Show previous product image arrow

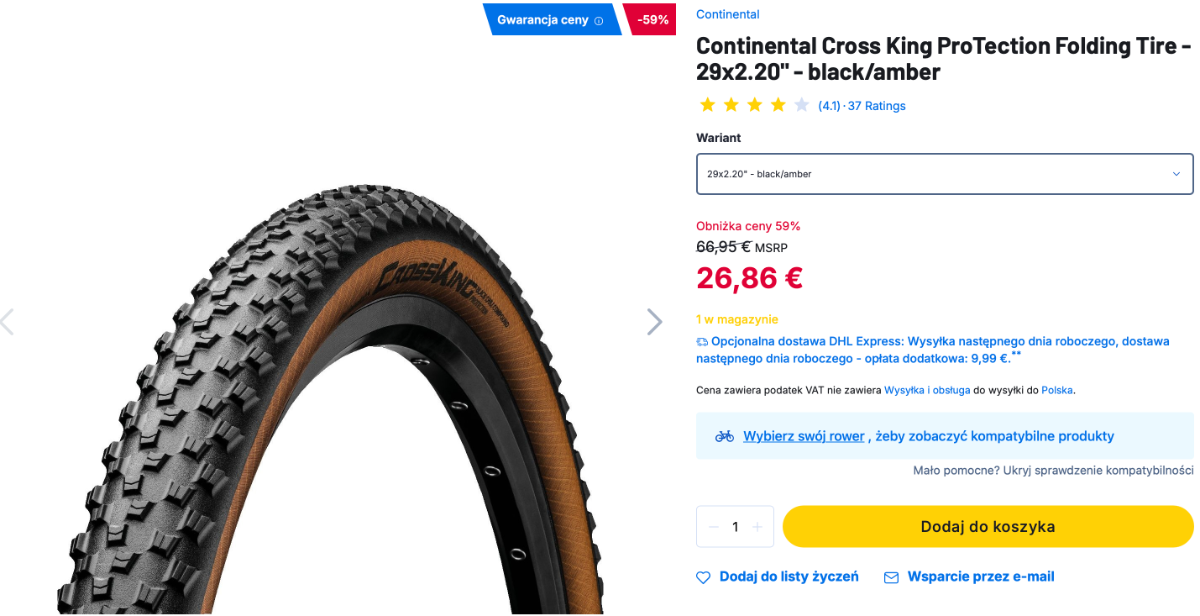[8, 321]
